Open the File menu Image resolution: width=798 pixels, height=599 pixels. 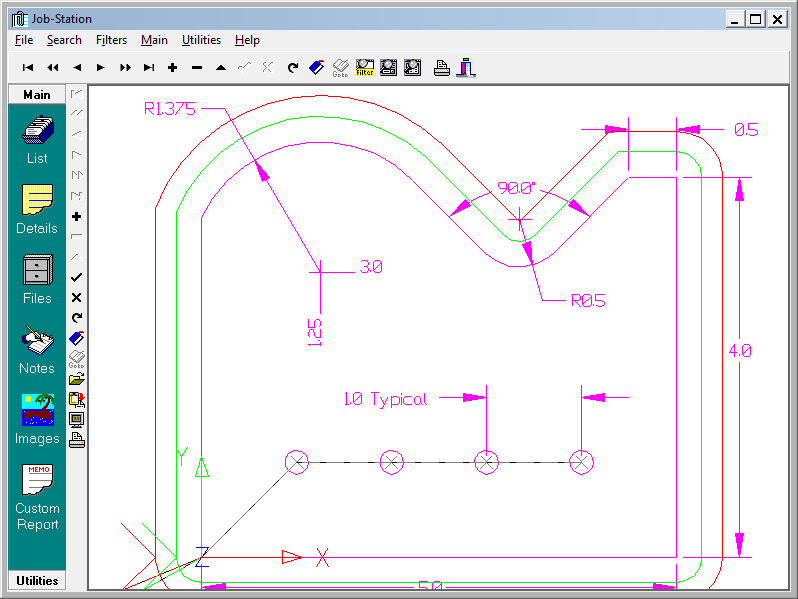point(24,40)
